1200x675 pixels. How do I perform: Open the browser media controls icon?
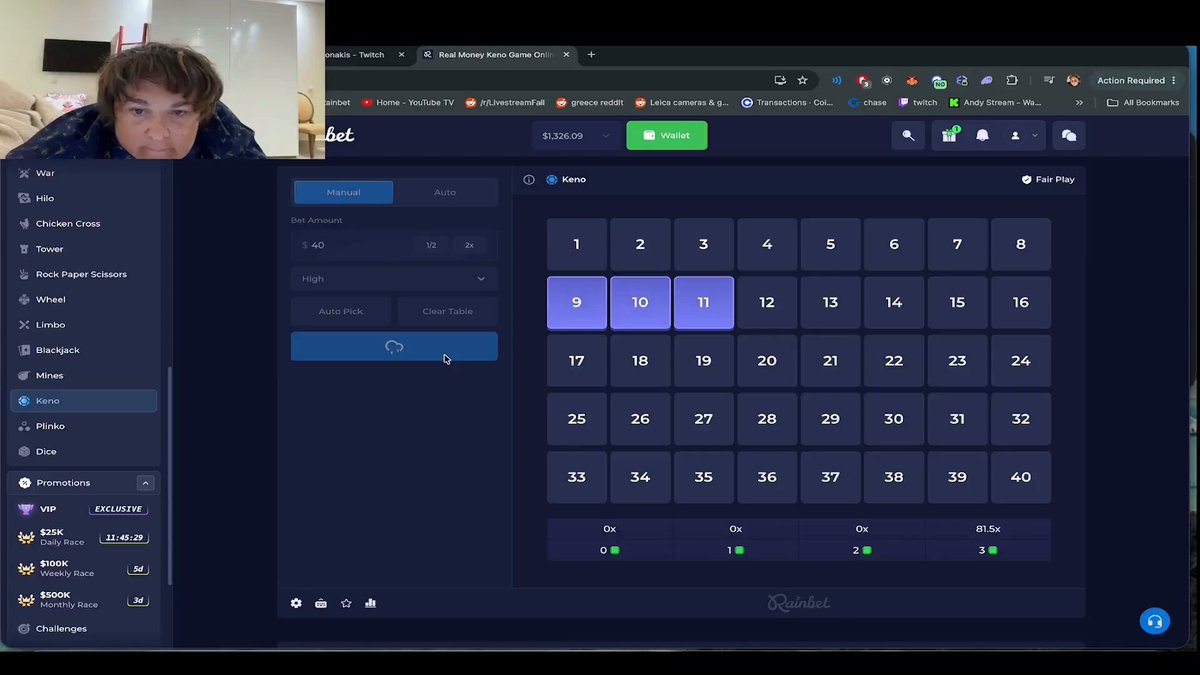(1049, 80)
